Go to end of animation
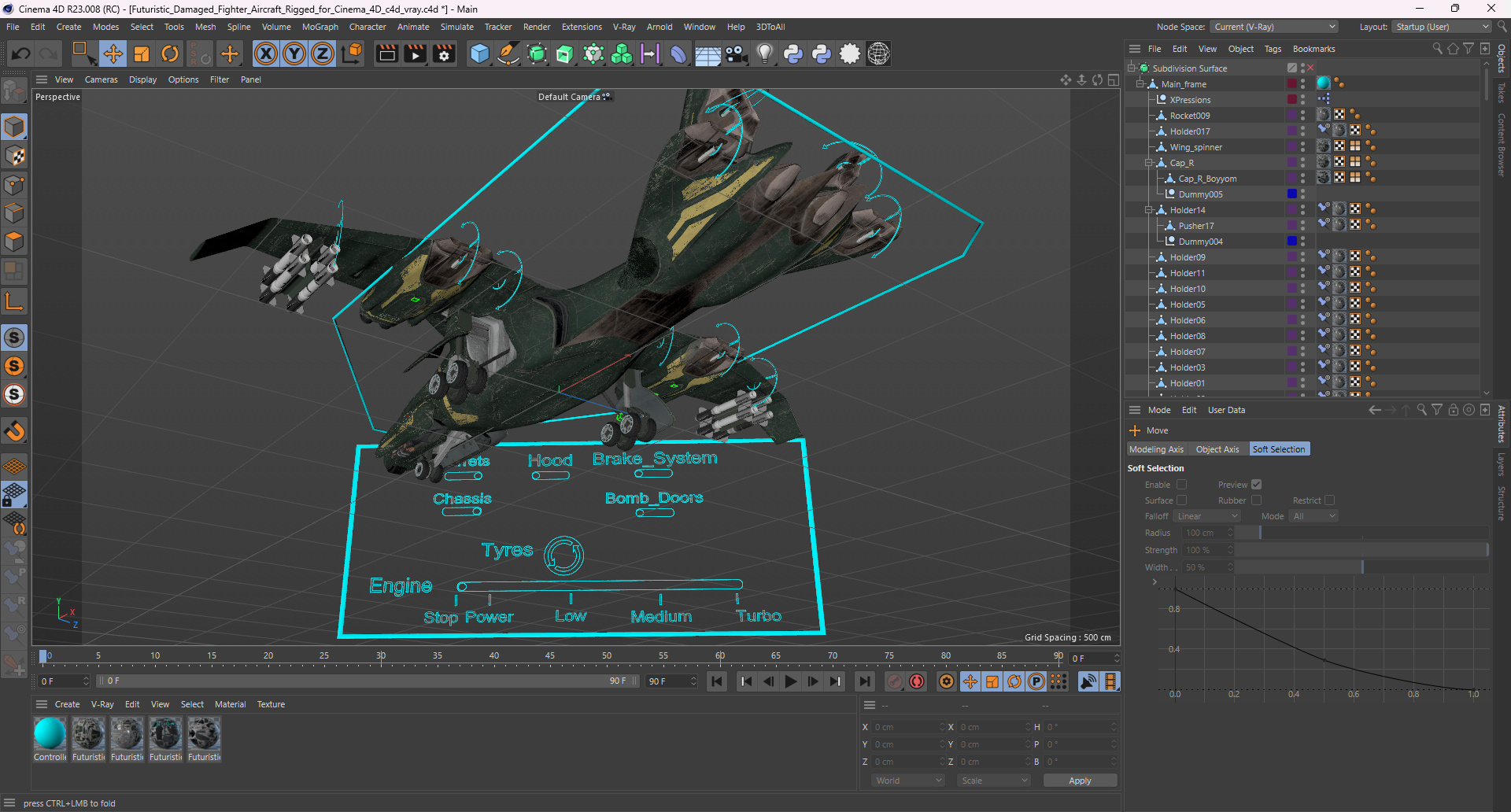Viewport: 1511px width, 812px height. coord(865,681)
